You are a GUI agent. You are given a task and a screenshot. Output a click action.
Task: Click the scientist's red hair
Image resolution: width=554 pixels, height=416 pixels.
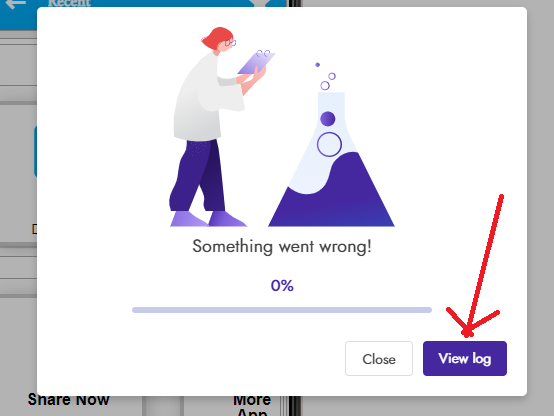217,37
